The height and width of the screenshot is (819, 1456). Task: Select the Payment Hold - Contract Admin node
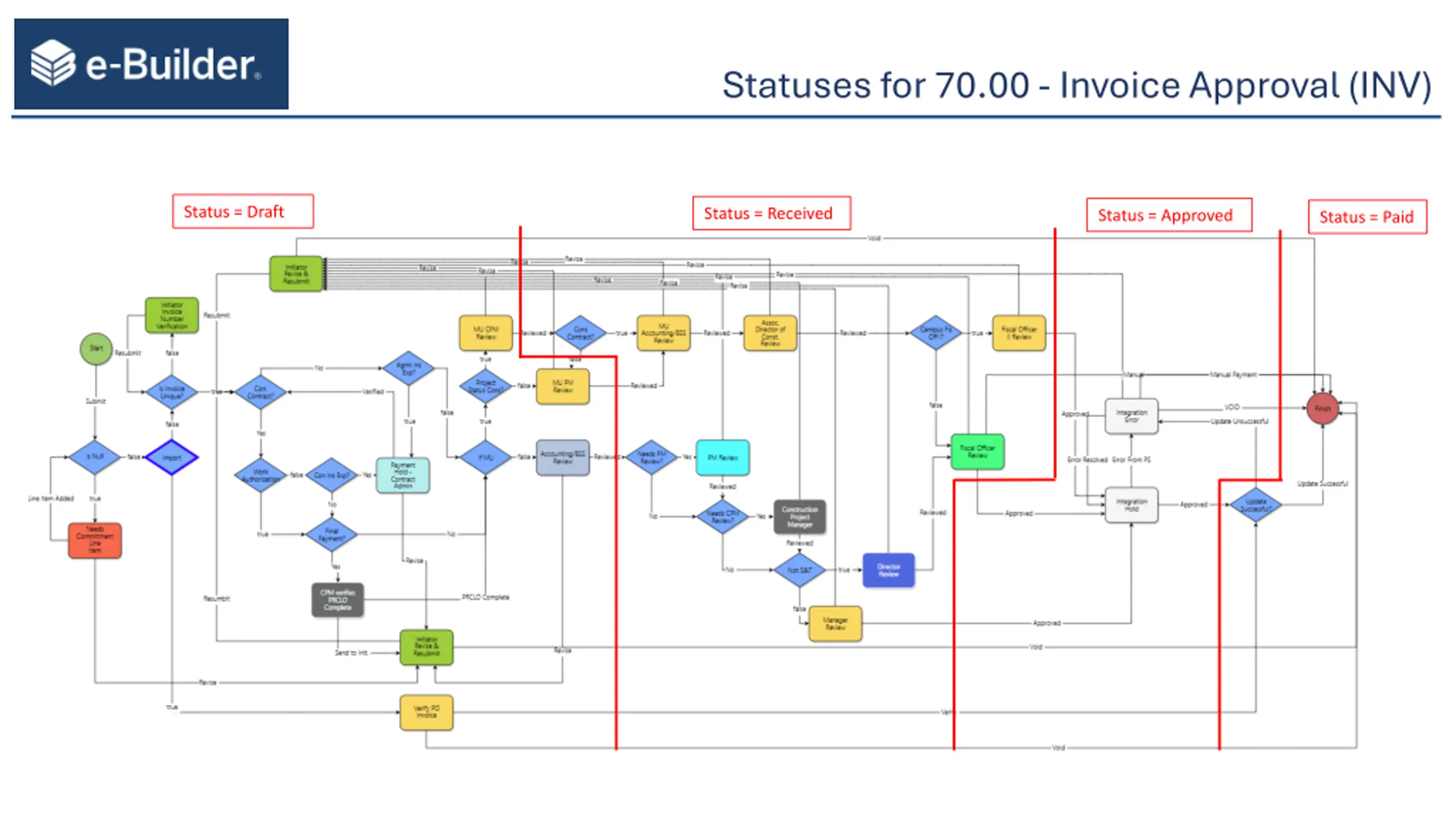coord(403,475)
